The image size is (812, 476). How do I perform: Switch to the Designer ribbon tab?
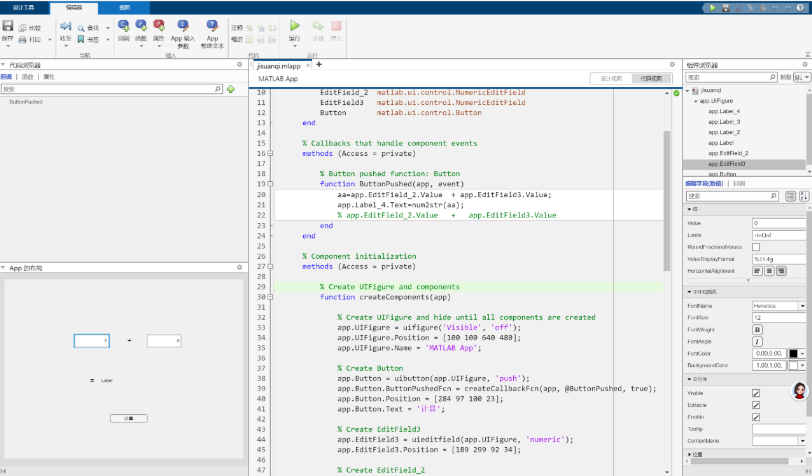[23, 8]
